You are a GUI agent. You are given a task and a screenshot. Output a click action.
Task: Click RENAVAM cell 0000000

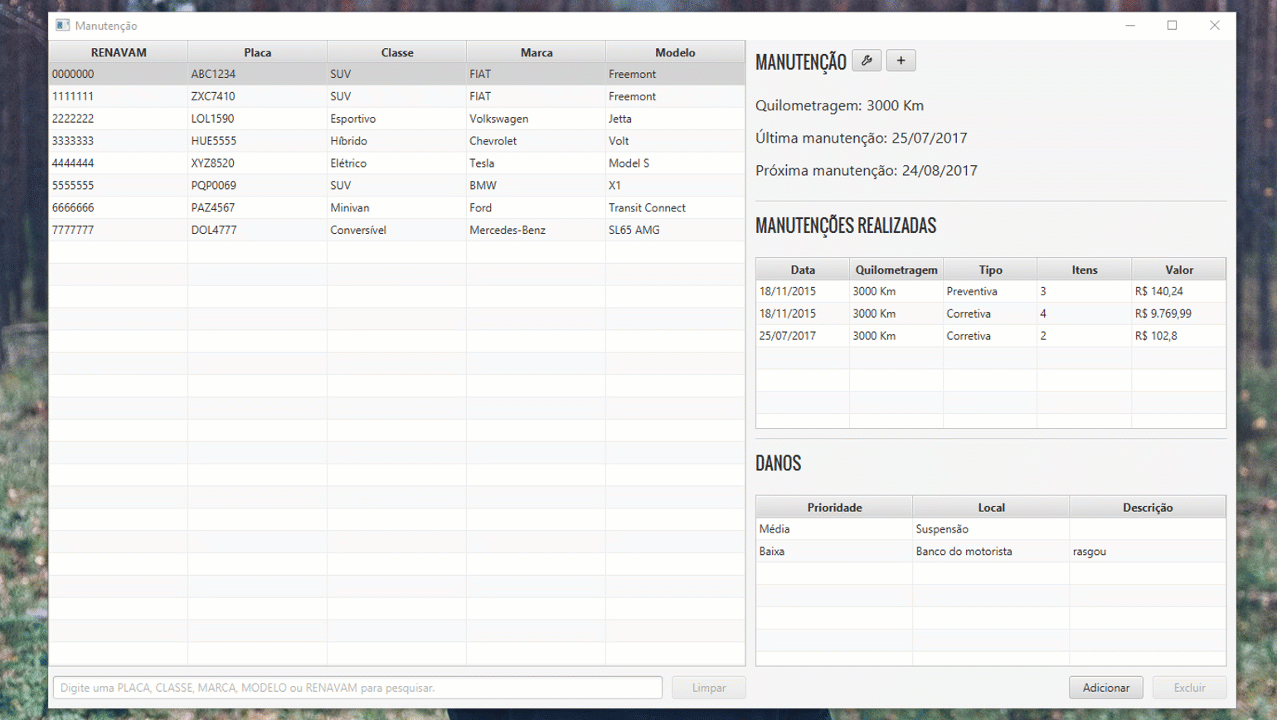coord(118,74)
